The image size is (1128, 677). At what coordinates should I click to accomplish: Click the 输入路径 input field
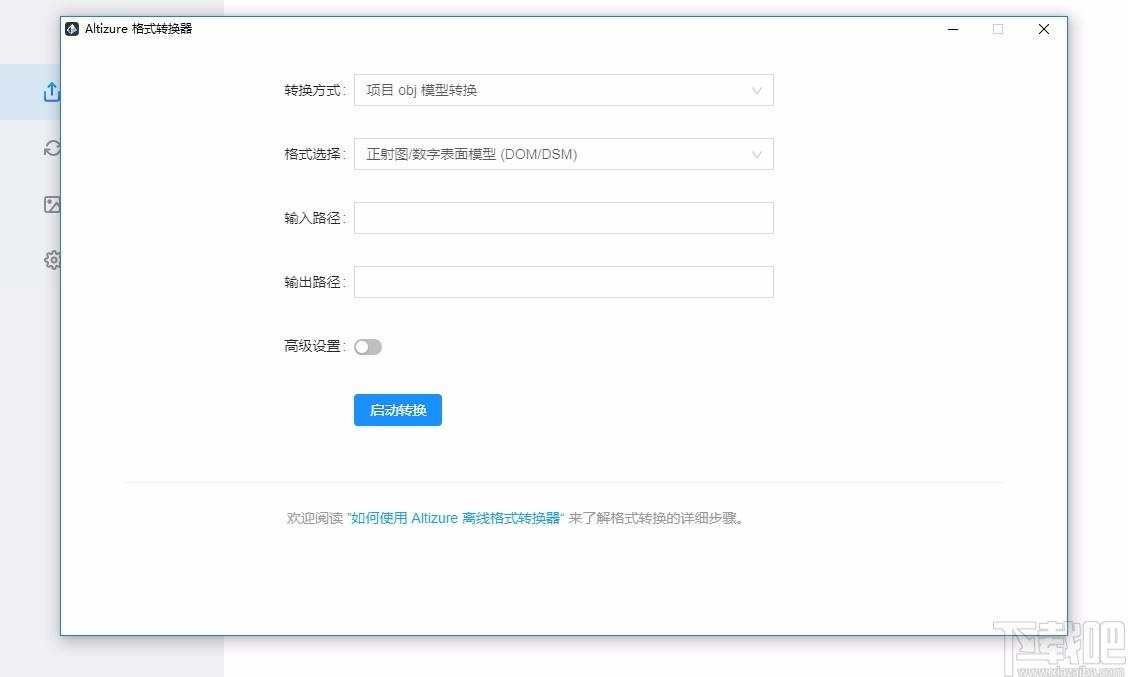(563, 218)
